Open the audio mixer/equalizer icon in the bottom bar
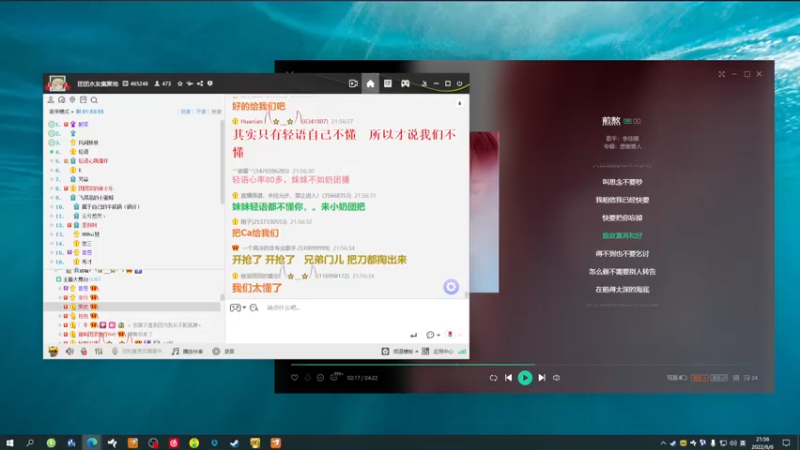This screenshot has width=800, height=450. [98, 351]
